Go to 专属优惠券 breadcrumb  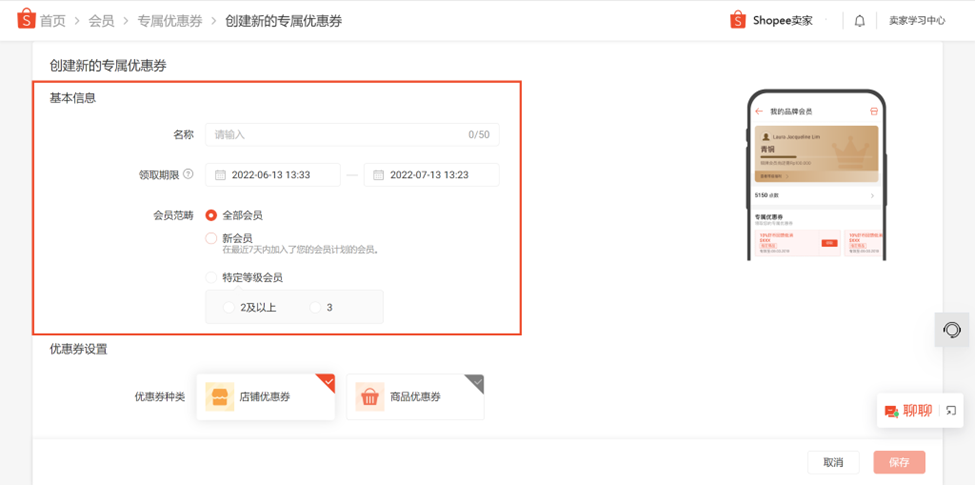[170, 21]
